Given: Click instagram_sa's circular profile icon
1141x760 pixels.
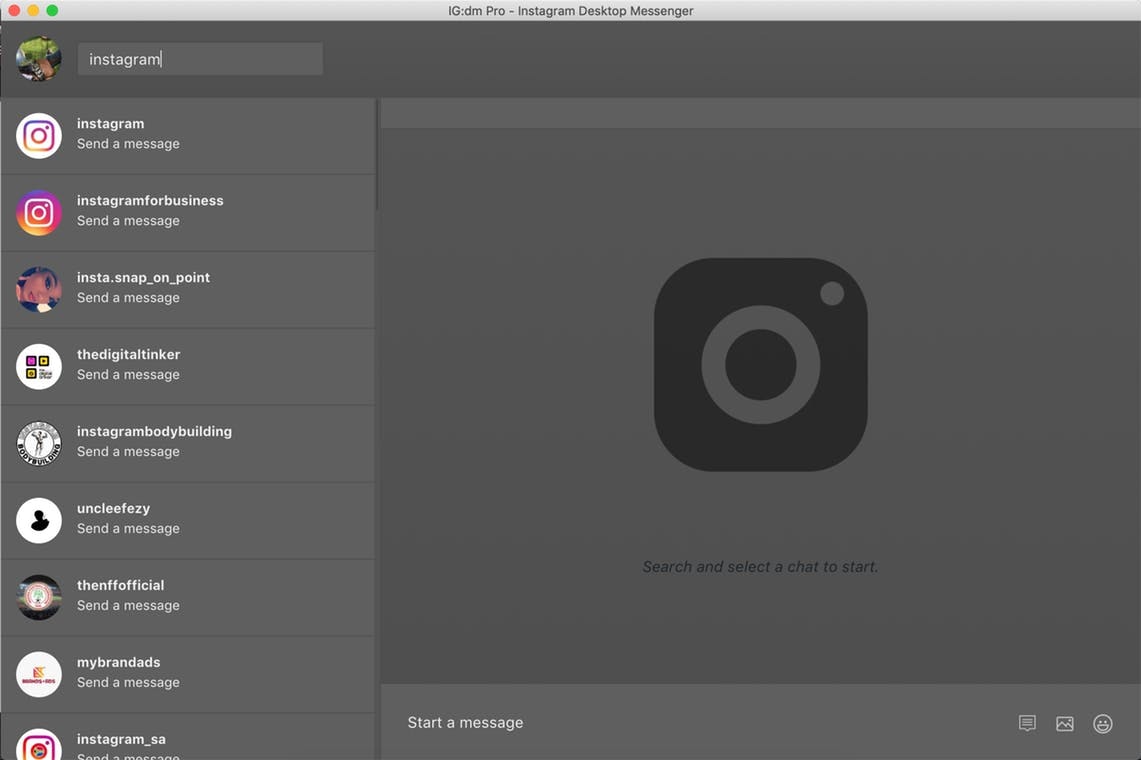Looking at the screenshot, I should tap(38, 745).
